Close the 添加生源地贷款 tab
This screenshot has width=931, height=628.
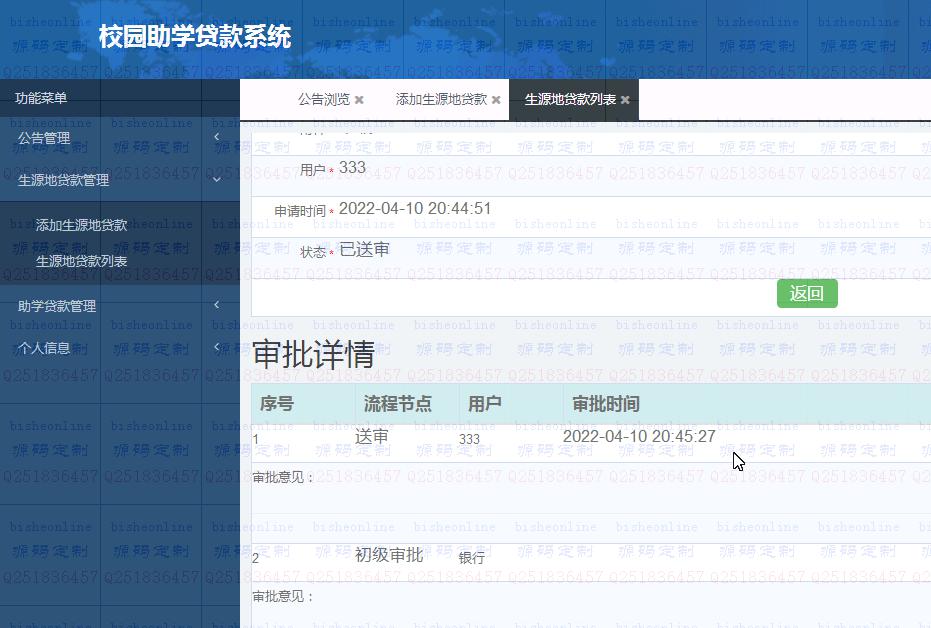pos(496,100)
